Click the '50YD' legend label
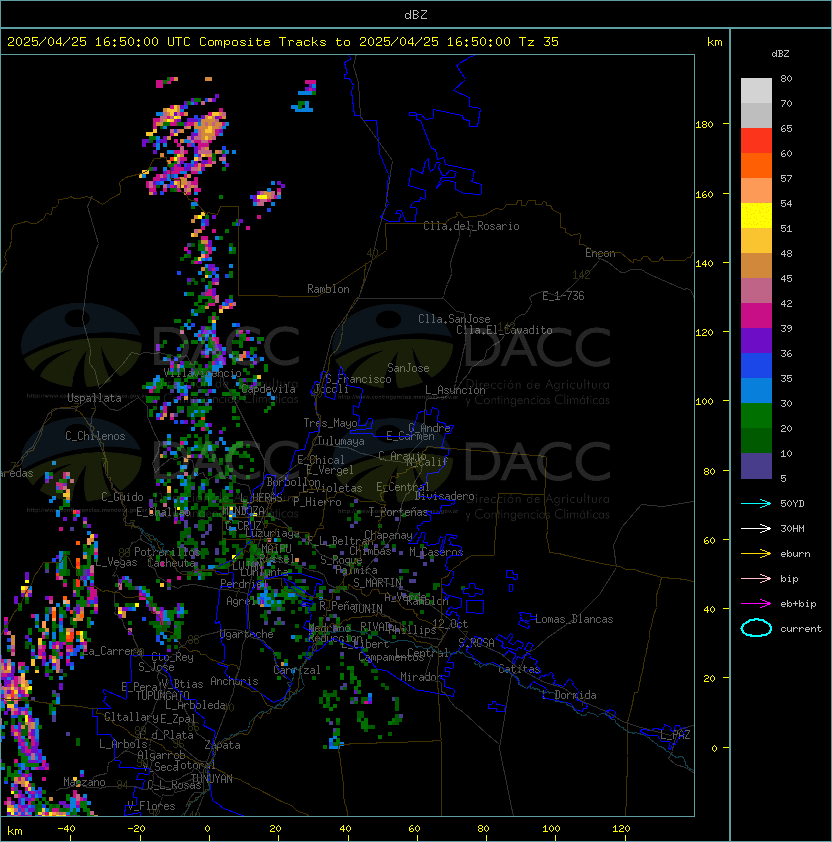The width and height of the screenshot is (832, 842). click(x=792, y=503)
